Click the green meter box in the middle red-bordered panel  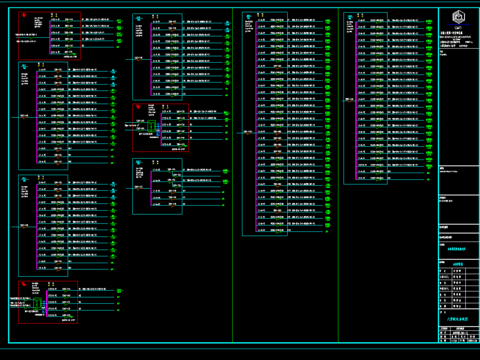pyautogui.click(x=151, y=126)
